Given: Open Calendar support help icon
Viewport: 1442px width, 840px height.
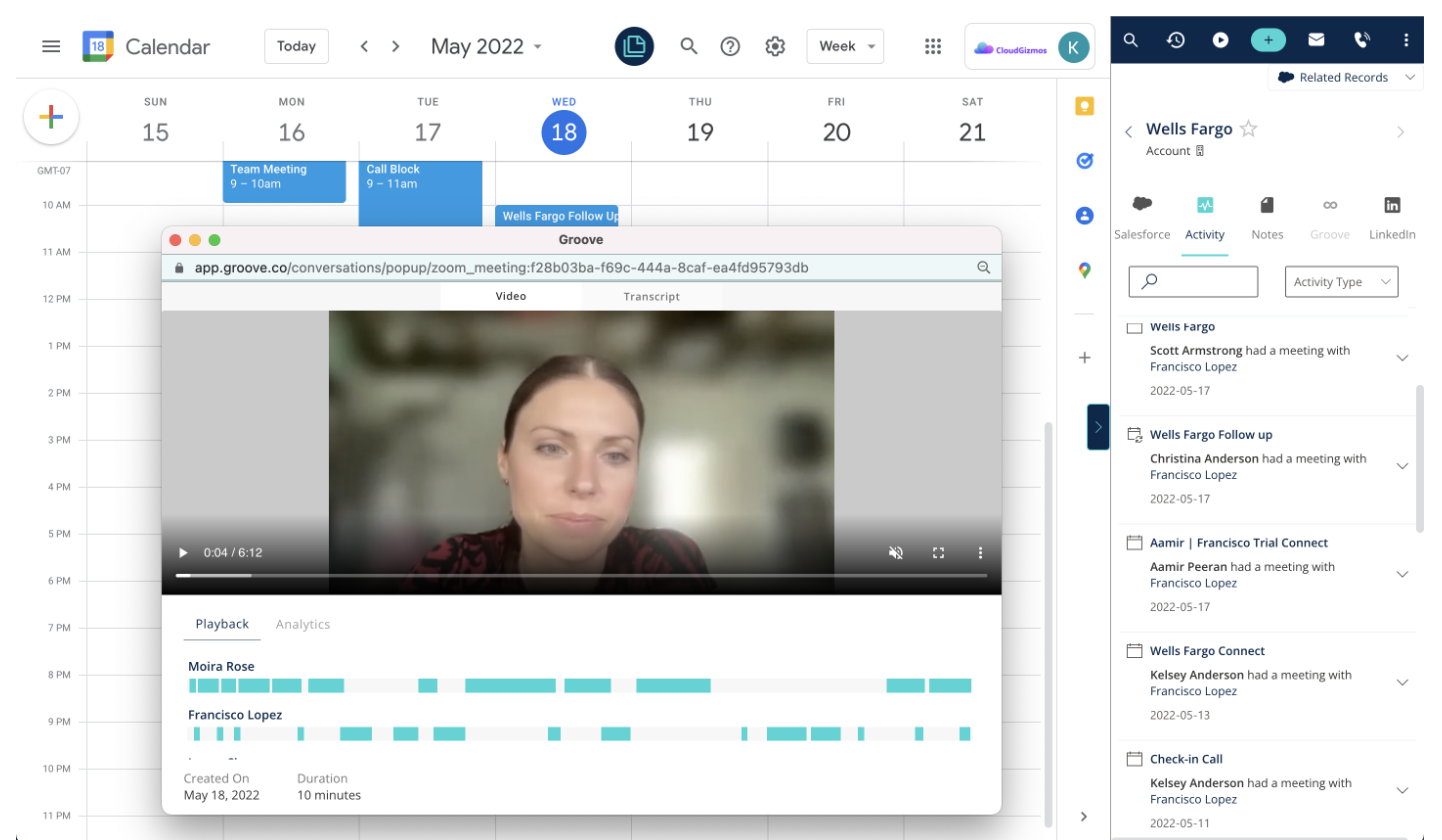Looking at the screenshot, I should pos(730,46).
